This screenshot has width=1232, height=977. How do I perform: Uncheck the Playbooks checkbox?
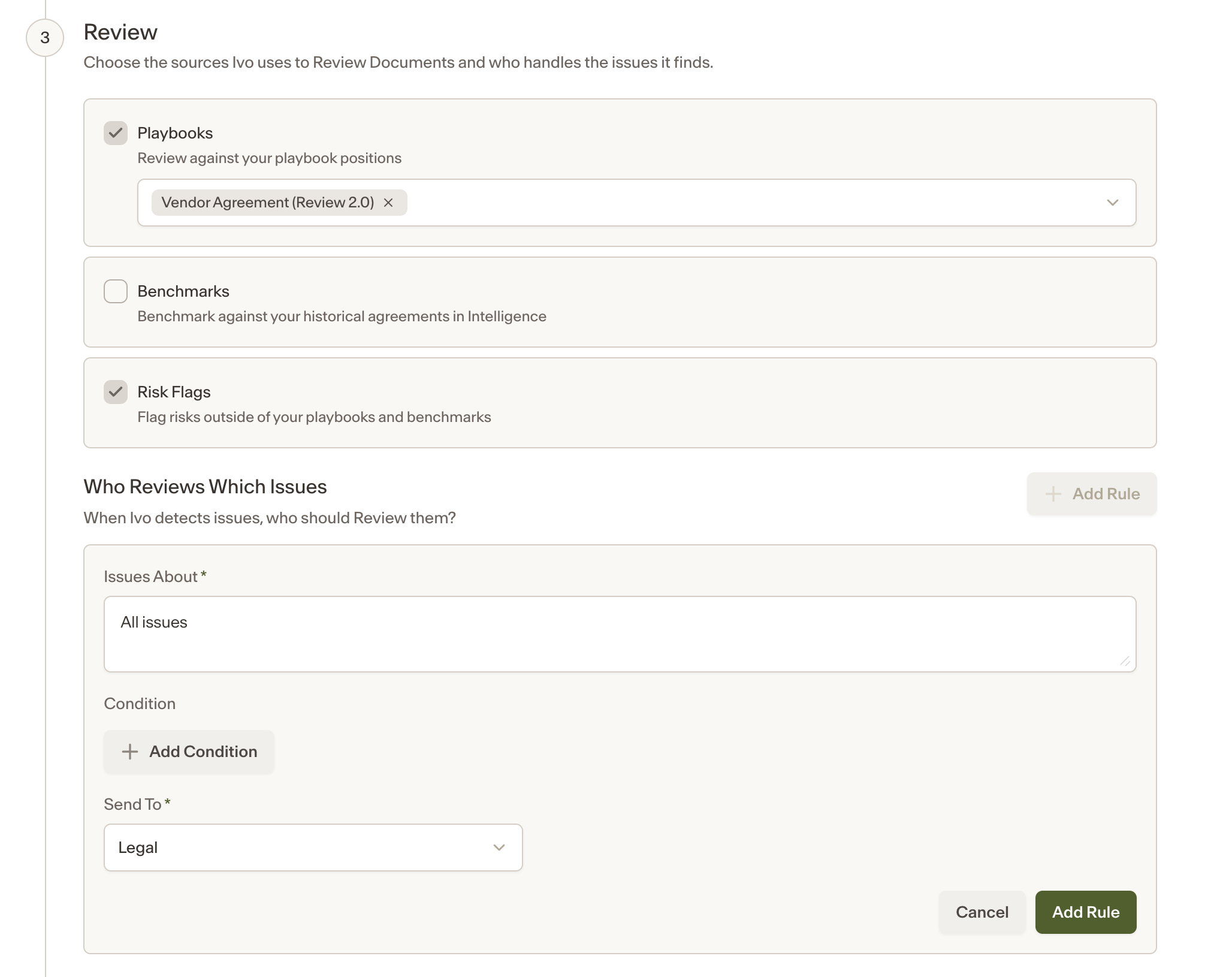[x=116, y=133]
